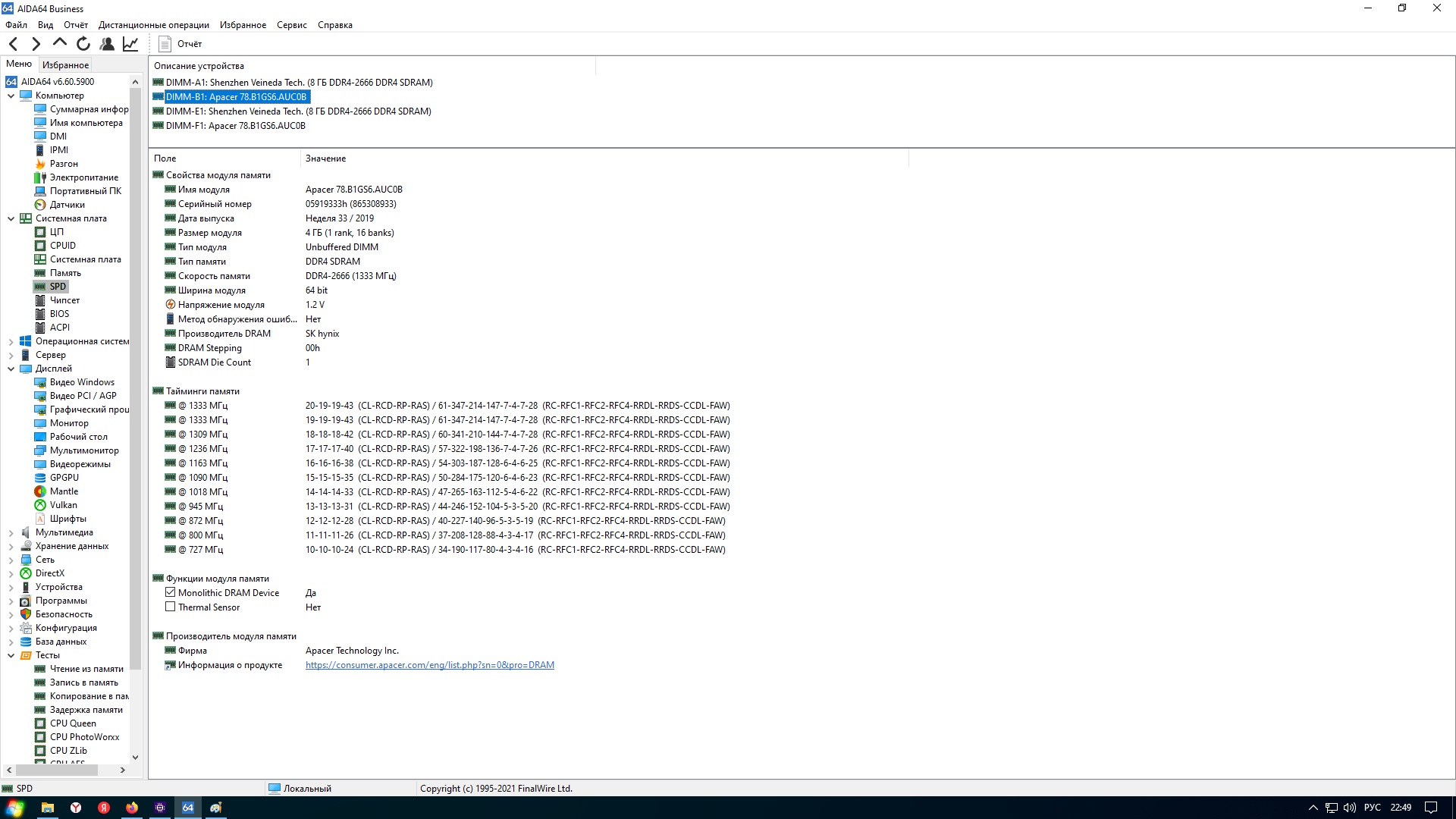Viewport: 1456px width, 819px height.
Task: Open AIDA64 icon in Windows taskbar
Action: 188,808
